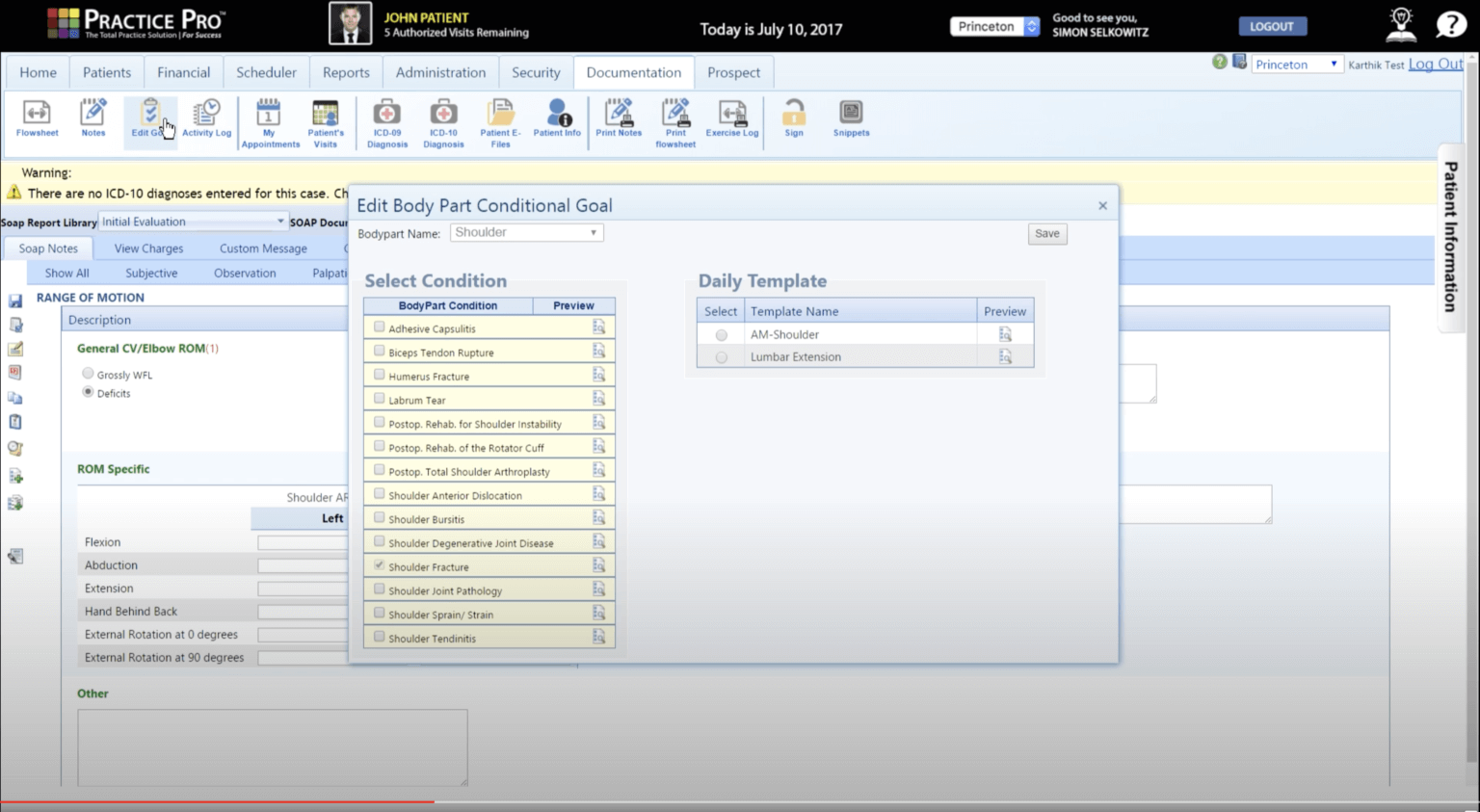
Task: Switch to the Scheduler tab
Action: tap(266, 72)
